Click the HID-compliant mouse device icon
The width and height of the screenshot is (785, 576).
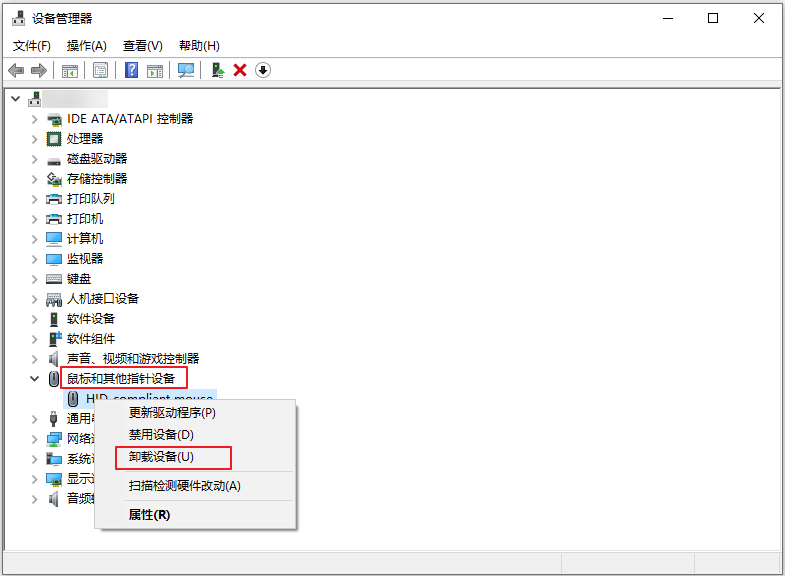73,399
